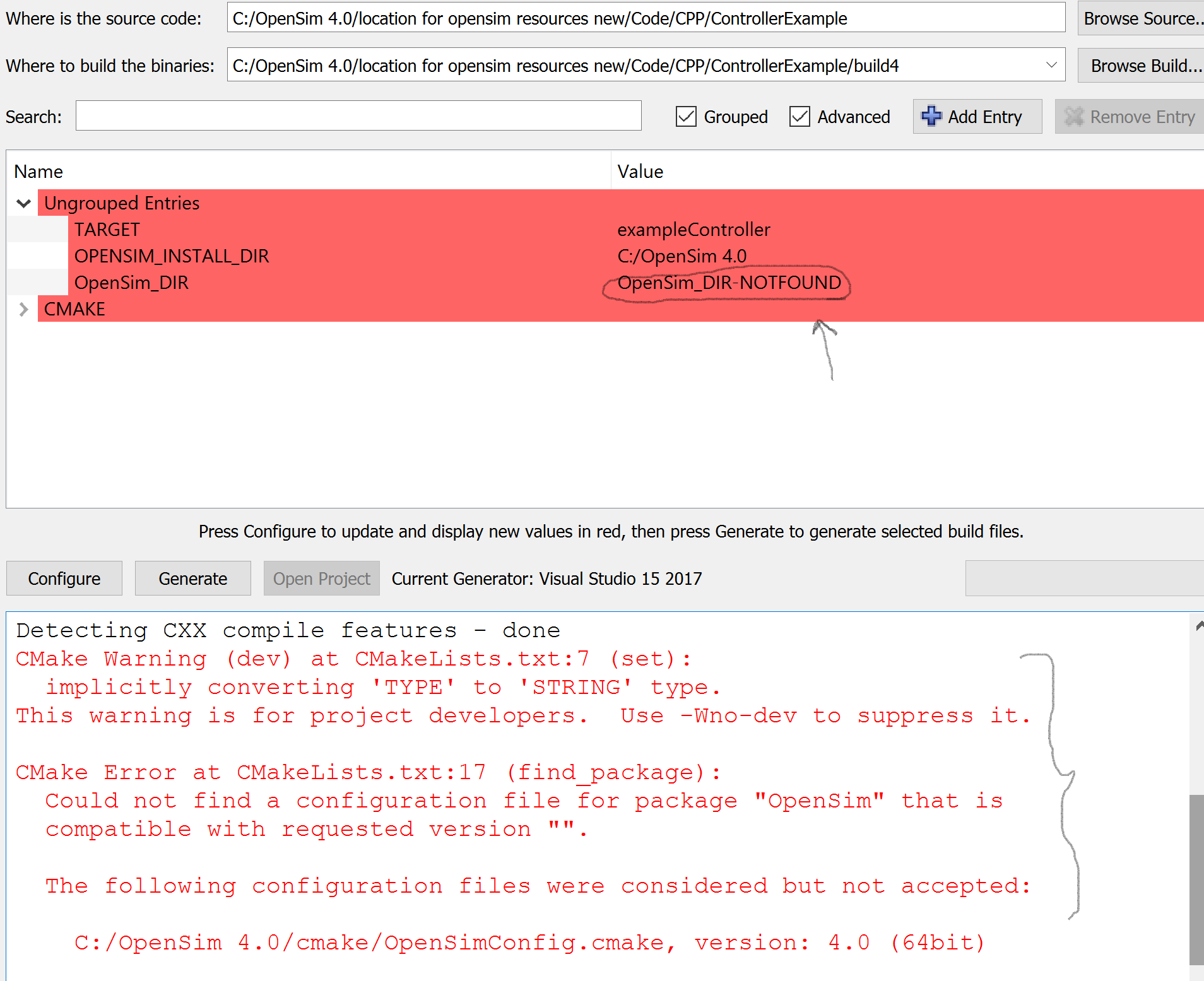
Task: Click the progress bar next to the generator label
Action: (1084, 578)
